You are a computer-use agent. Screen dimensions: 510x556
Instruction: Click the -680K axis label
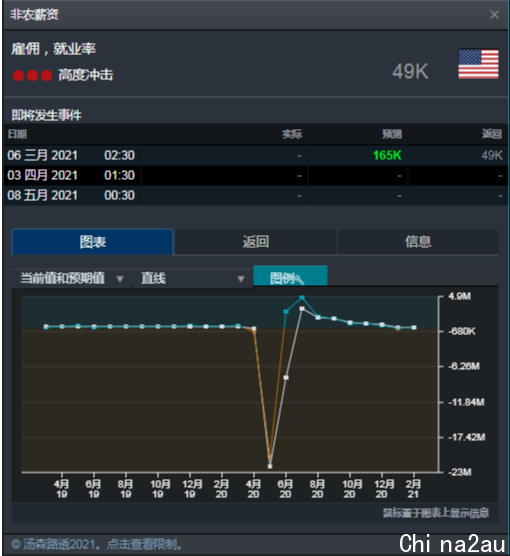462,332
